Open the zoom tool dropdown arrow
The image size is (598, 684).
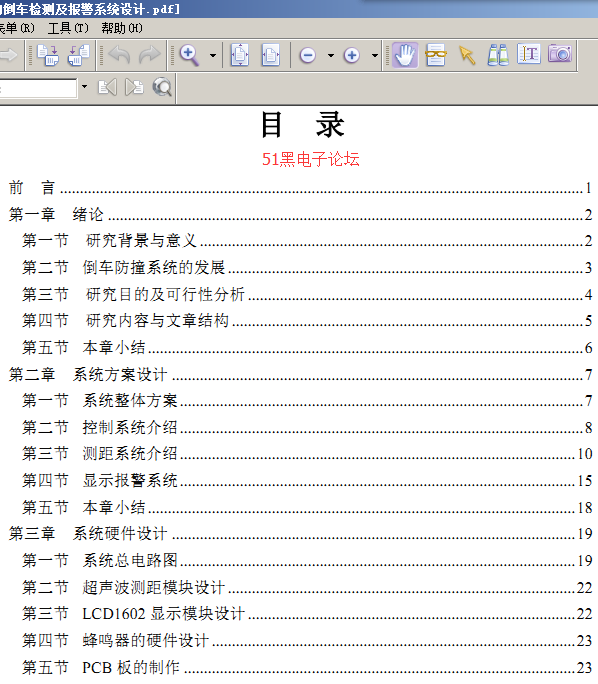coord(213,55)
